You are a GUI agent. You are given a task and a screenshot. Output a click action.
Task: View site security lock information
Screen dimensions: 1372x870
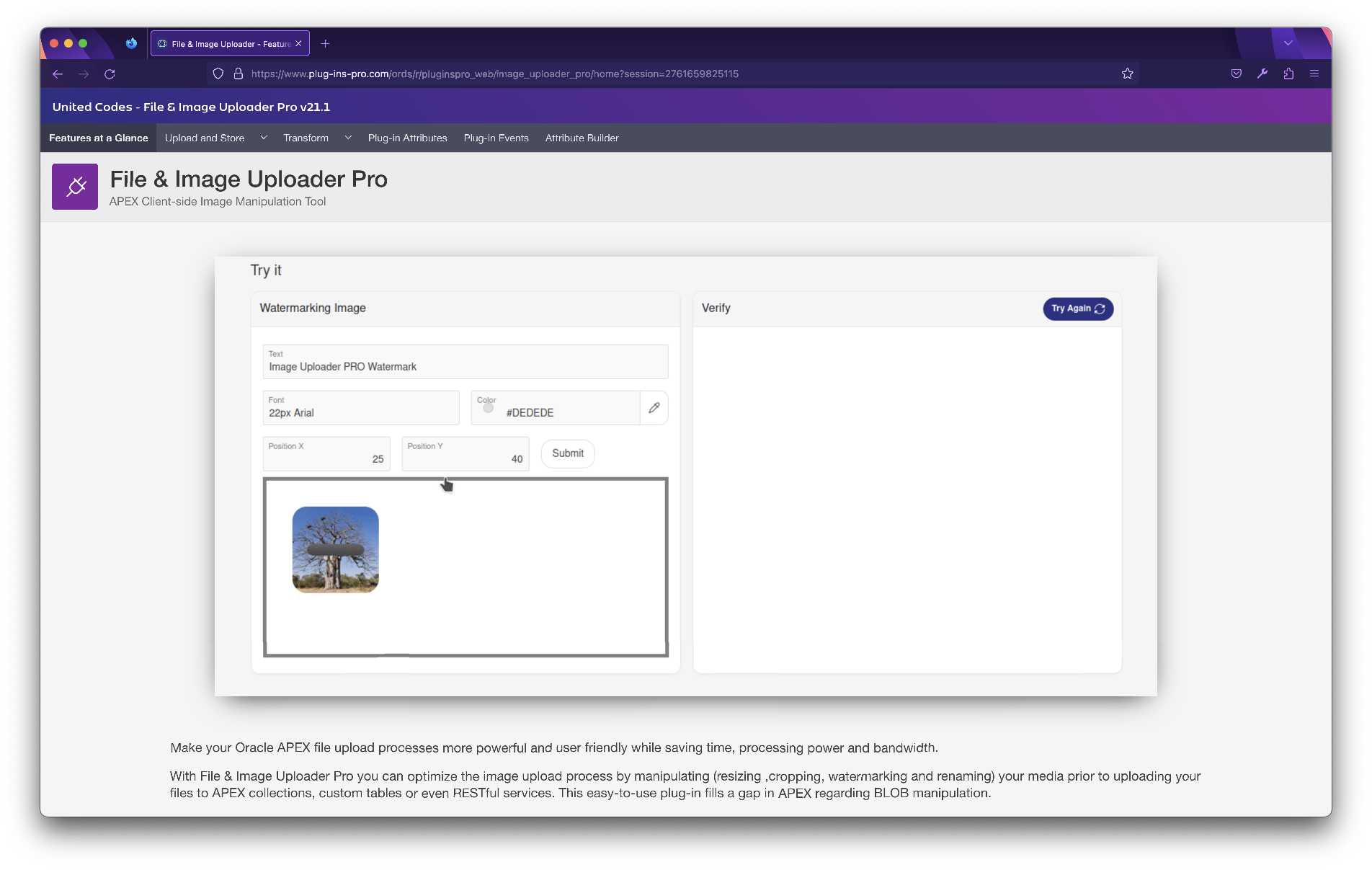pyautogui.click(x=239, y=74)
